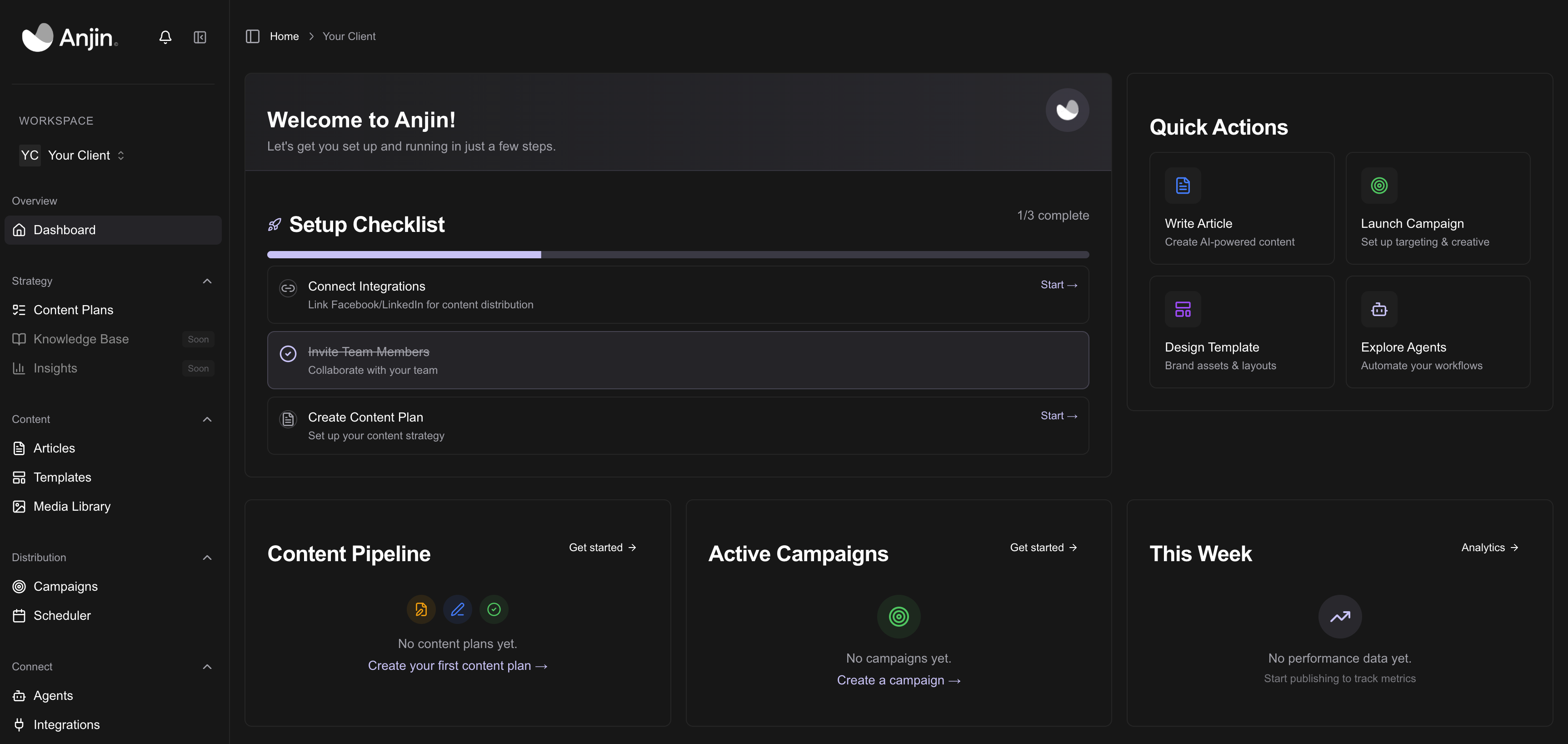
Task: Check off the Create Content Plan task
Action: [x=287, y=419]
